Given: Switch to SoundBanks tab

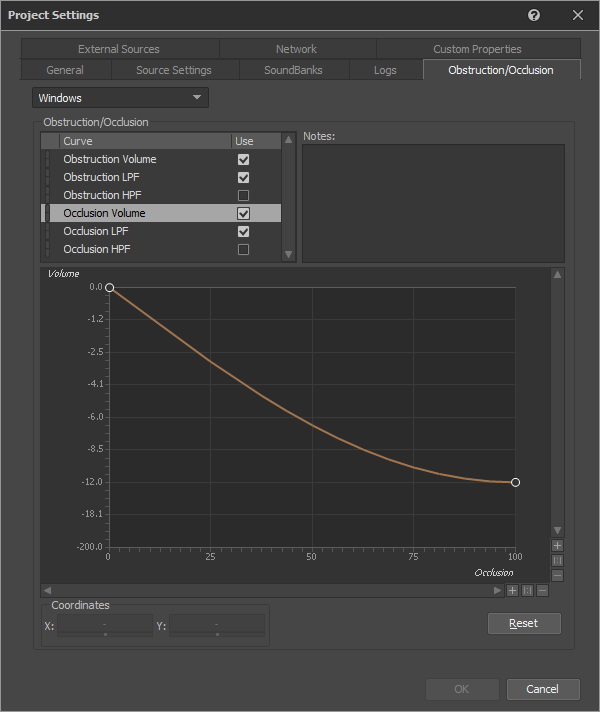Looking at the screenshot, I should click(293, 70).
